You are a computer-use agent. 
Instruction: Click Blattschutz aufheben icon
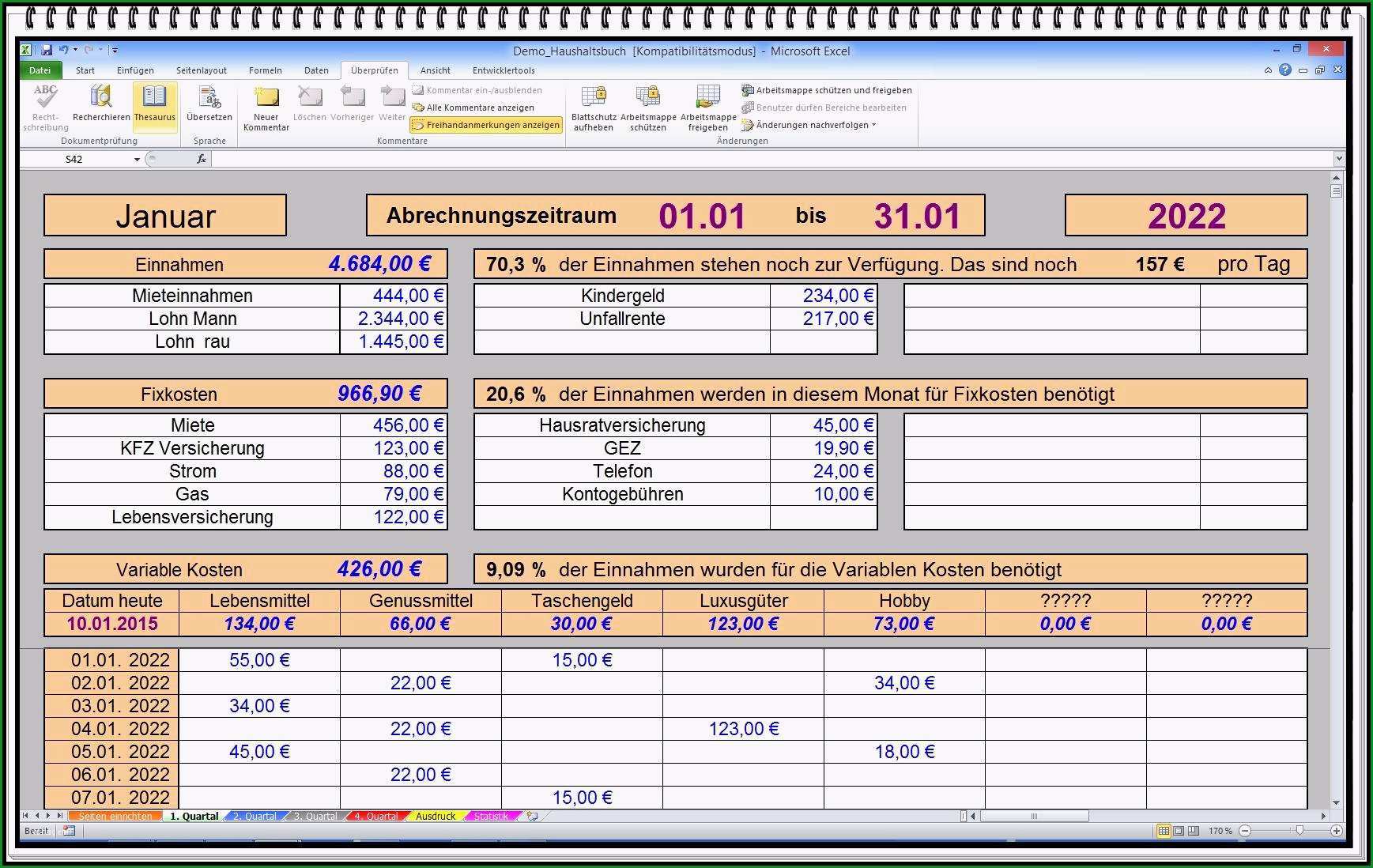pyautogui.click(x=594, y=96)
